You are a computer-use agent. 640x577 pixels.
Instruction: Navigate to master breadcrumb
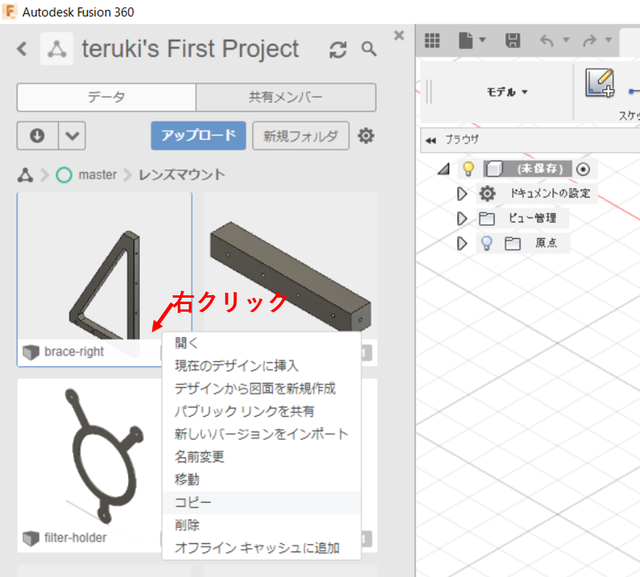[98, 175]
